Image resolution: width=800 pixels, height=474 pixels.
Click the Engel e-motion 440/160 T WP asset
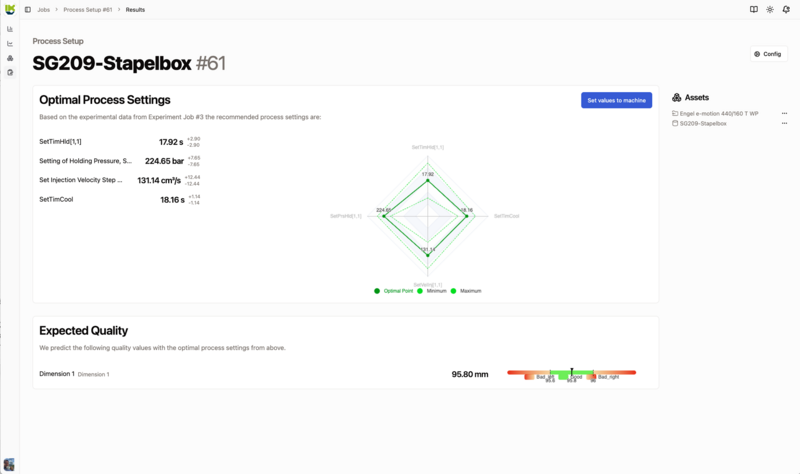(x=718, y=114)
